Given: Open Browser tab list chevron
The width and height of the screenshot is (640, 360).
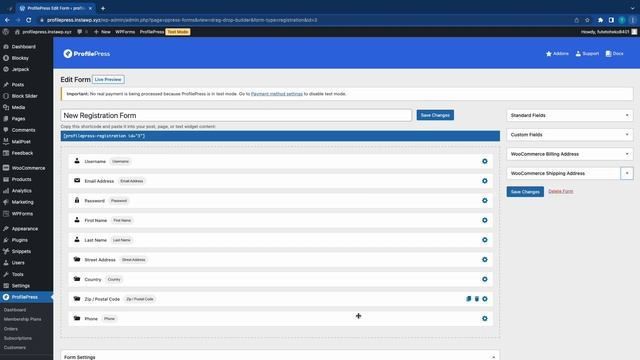Looking at the screenshot, I should [x=632, y=8].
